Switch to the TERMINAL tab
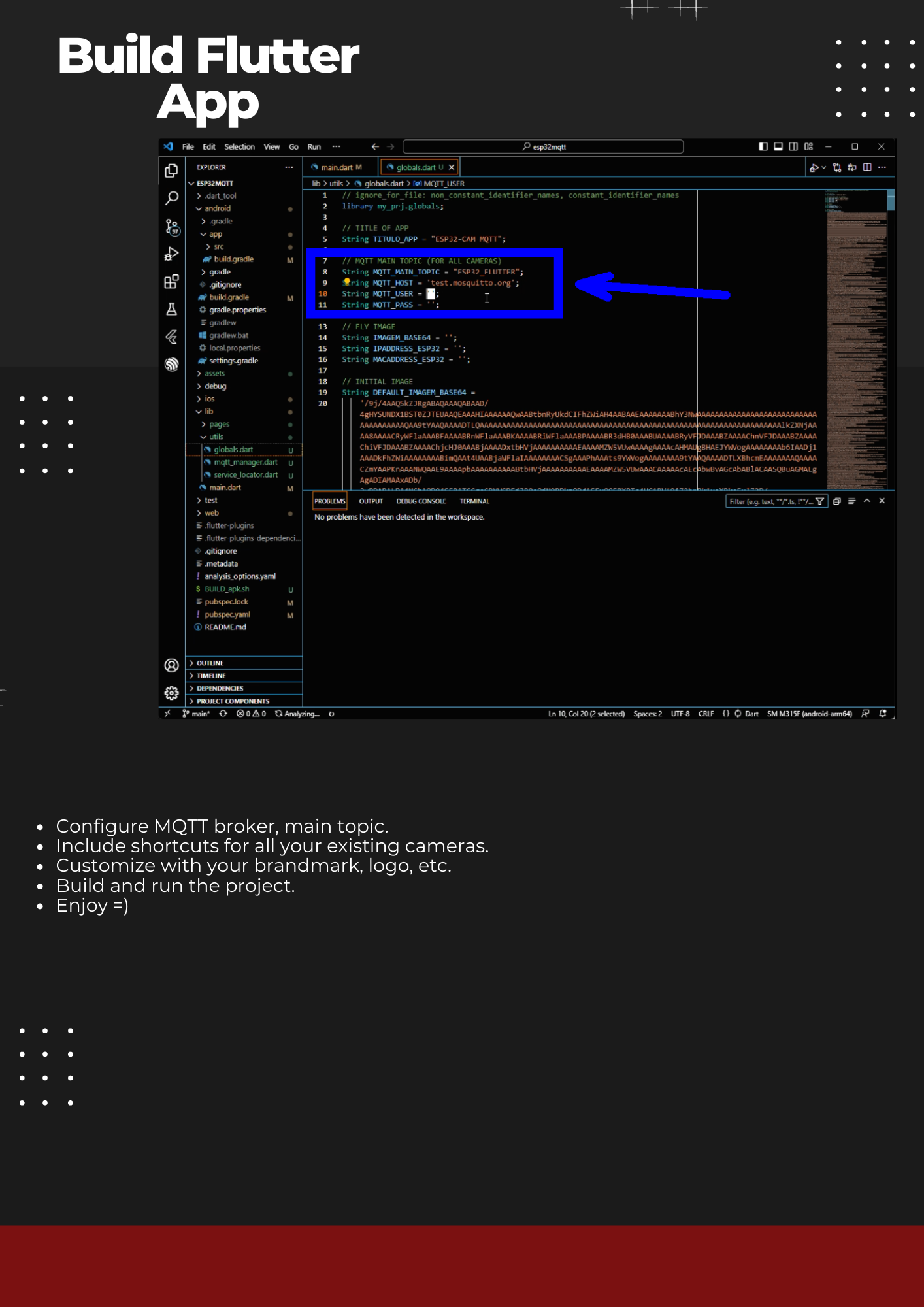This screenshot has height=1307, width=924. [x=474, y=501]
